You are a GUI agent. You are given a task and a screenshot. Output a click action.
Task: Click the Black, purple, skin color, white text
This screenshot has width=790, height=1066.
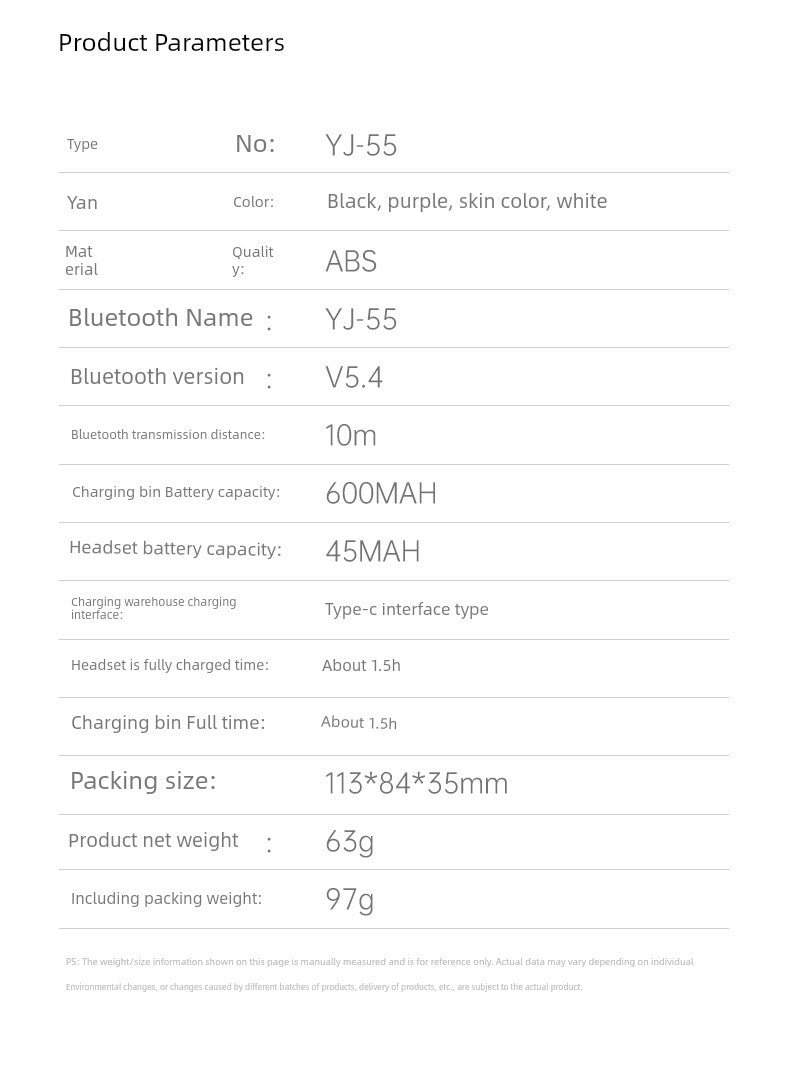coord(467,201)
